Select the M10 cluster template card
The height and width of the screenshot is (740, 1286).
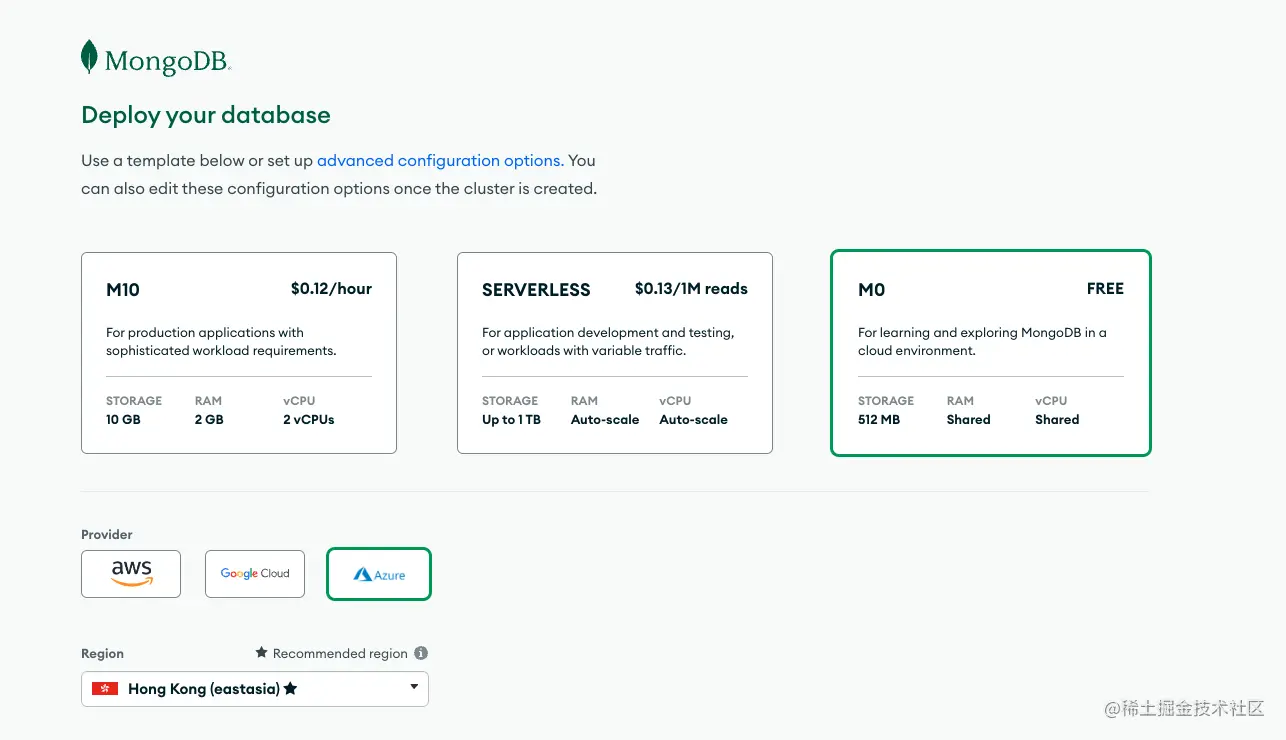239,353
